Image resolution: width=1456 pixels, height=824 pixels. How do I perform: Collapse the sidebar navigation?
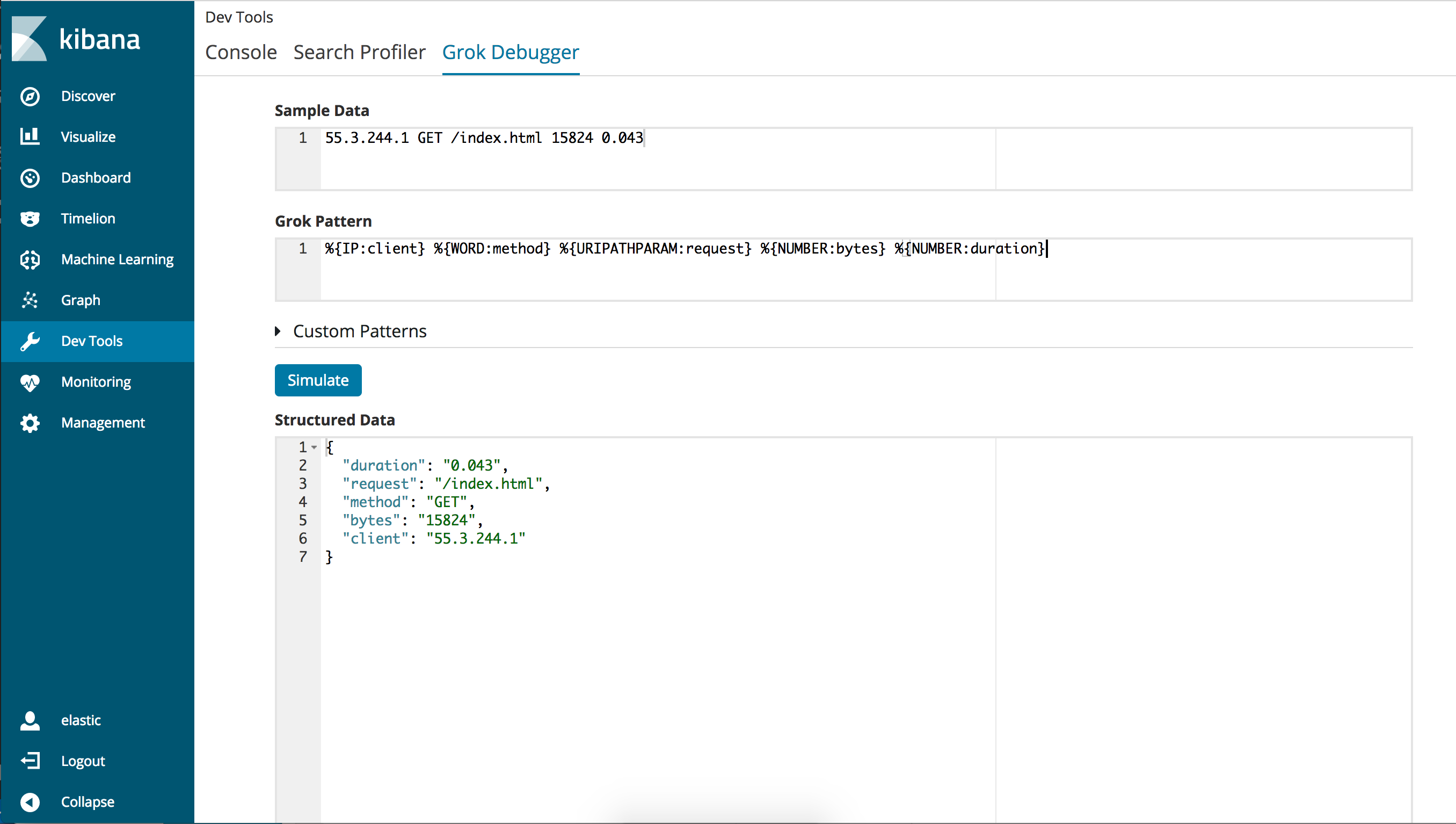click(x=87, y=801)
